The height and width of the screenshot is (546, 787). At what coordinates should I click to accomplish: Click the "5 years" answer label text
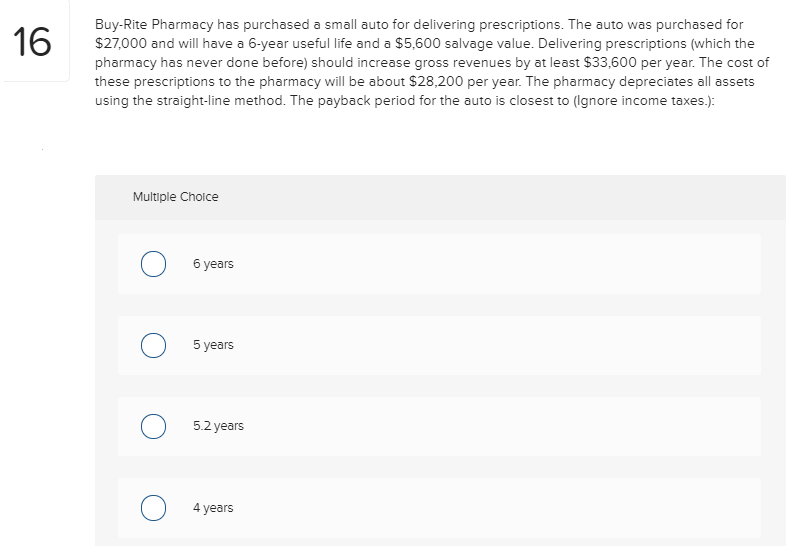pos(213,345)
